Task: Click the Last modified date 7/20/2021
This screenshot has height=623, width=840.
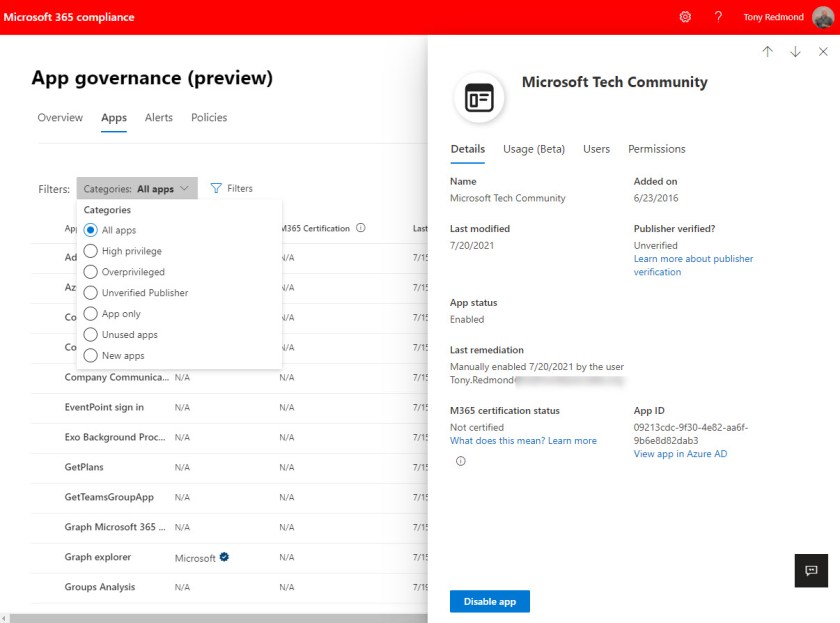Action: (472, 245)
